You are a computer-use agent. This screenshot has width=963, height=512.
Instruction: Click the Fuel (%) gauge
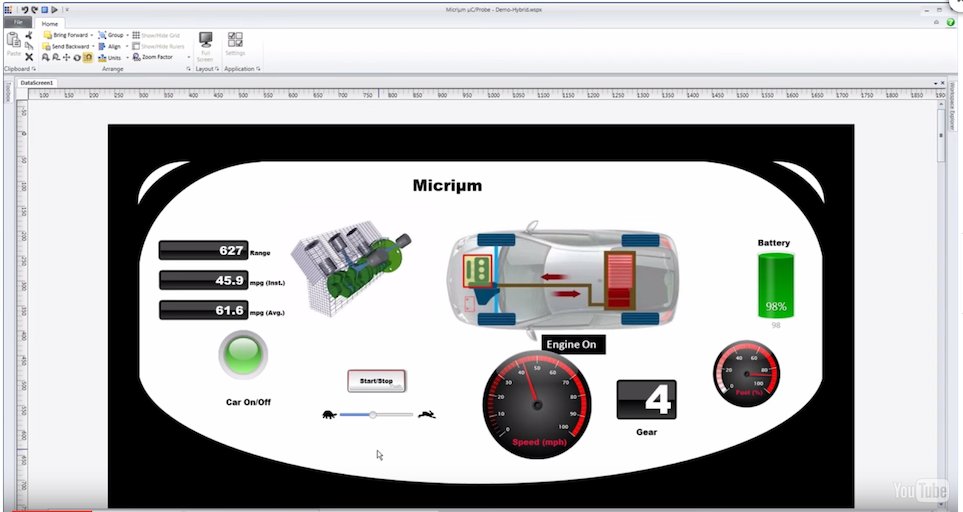[x=747, y=373]
